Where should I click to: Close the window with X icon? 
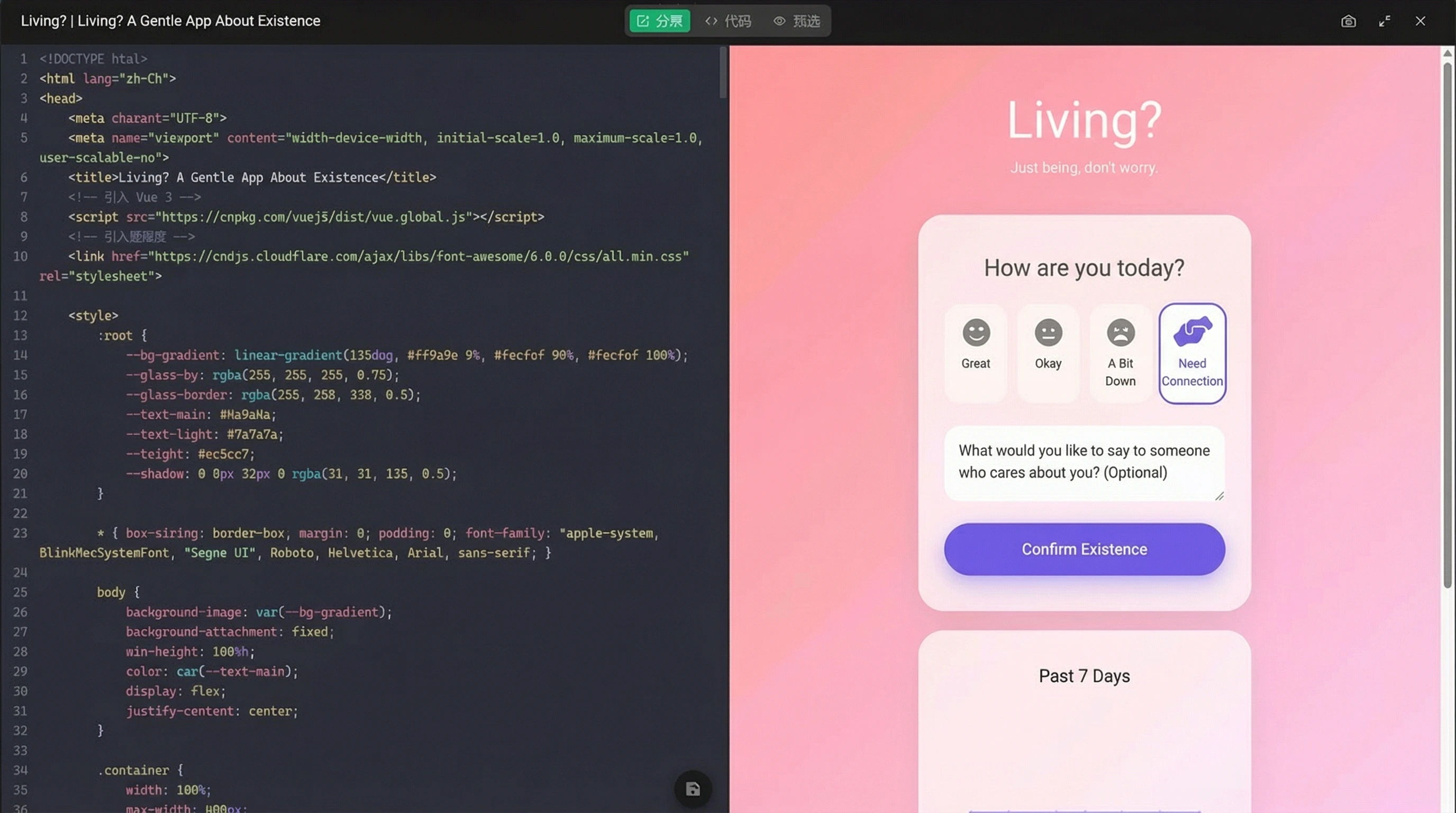[1421, 22]
